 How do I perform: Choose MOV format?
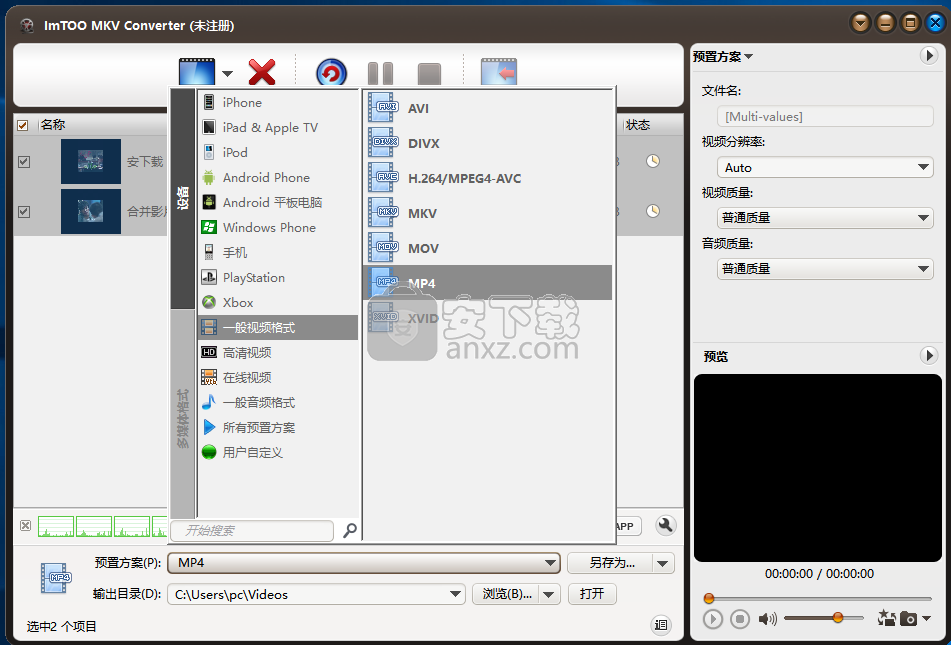click(x=488, y=248)
